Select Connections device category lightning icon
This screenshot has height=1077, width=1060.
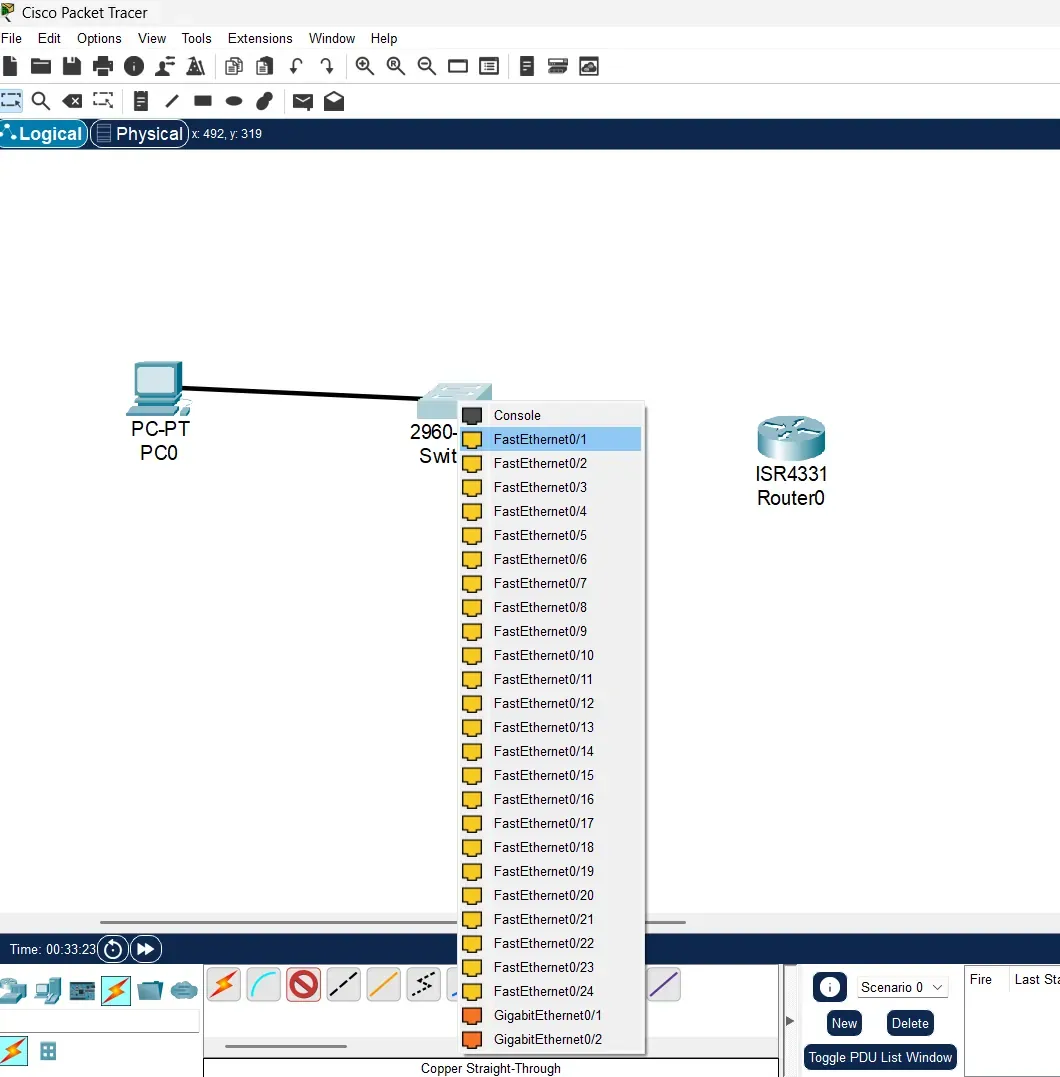pyautogui.click(x=116, y=990)
